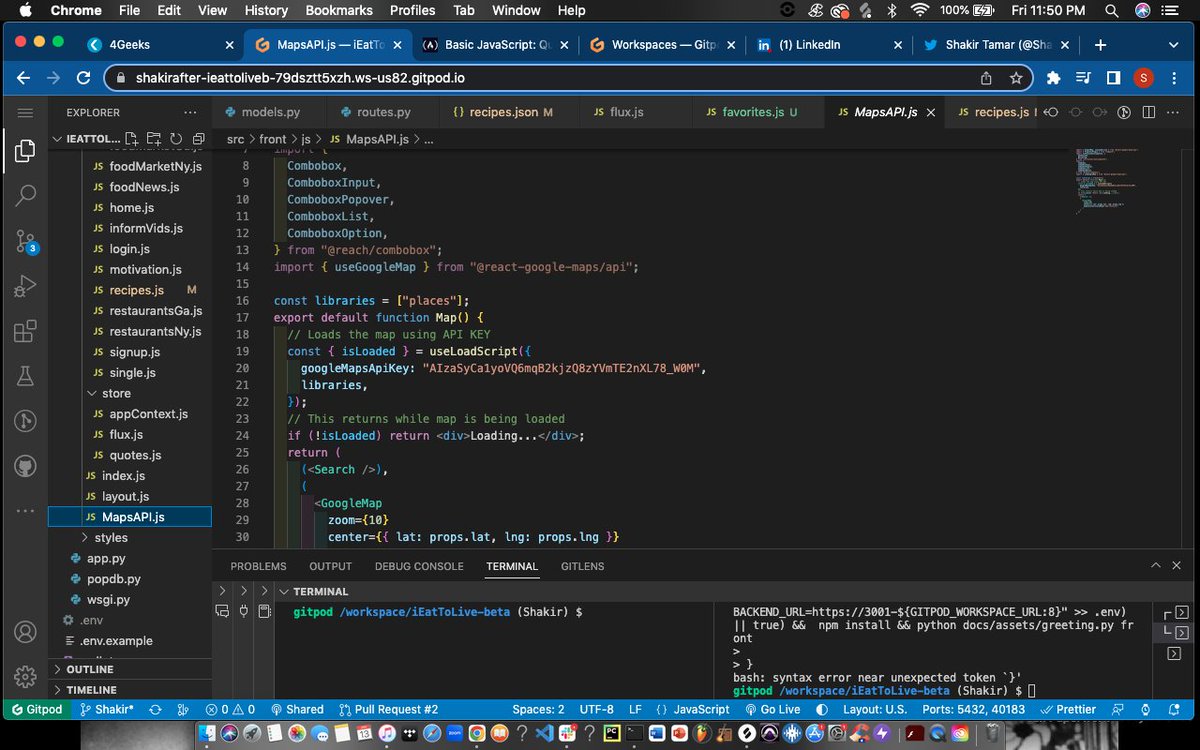Switch to the GITLENS panel tab
Image resolution: width=1200 pixels, height=750 pixels.
tap(582, 566)
